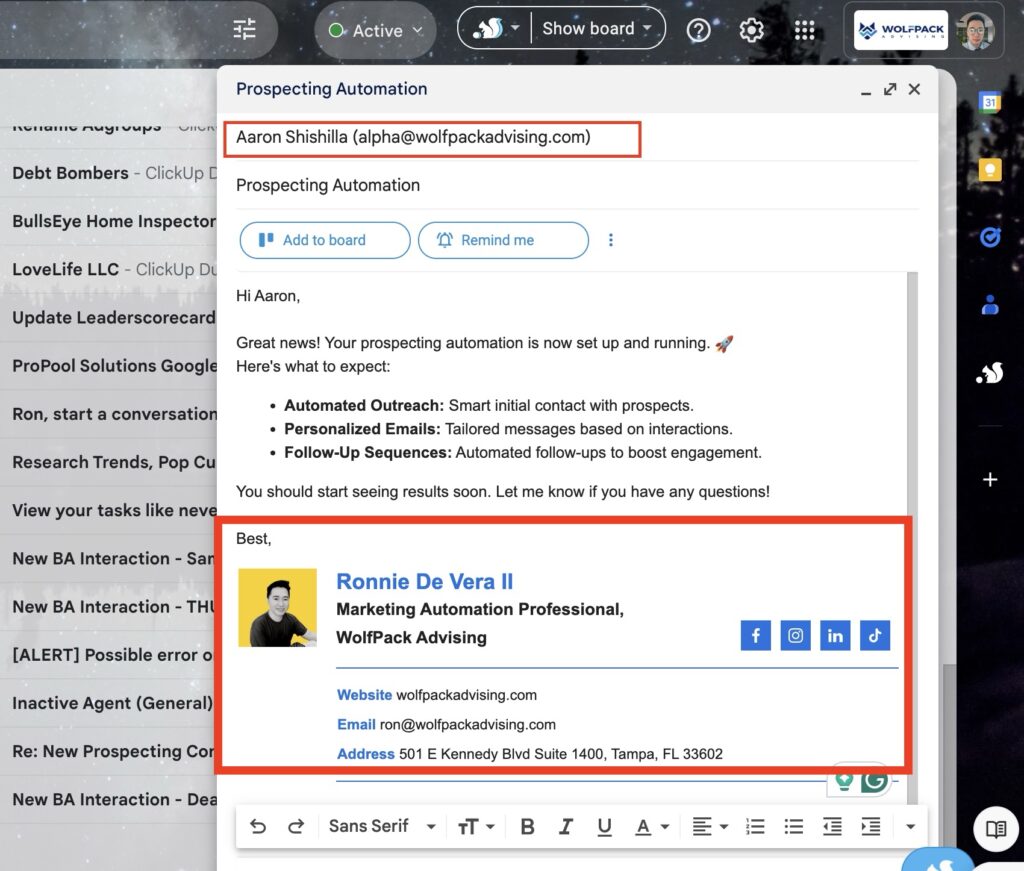
Task: Open the LoveLife LLC email
Action: pos(108,270)
